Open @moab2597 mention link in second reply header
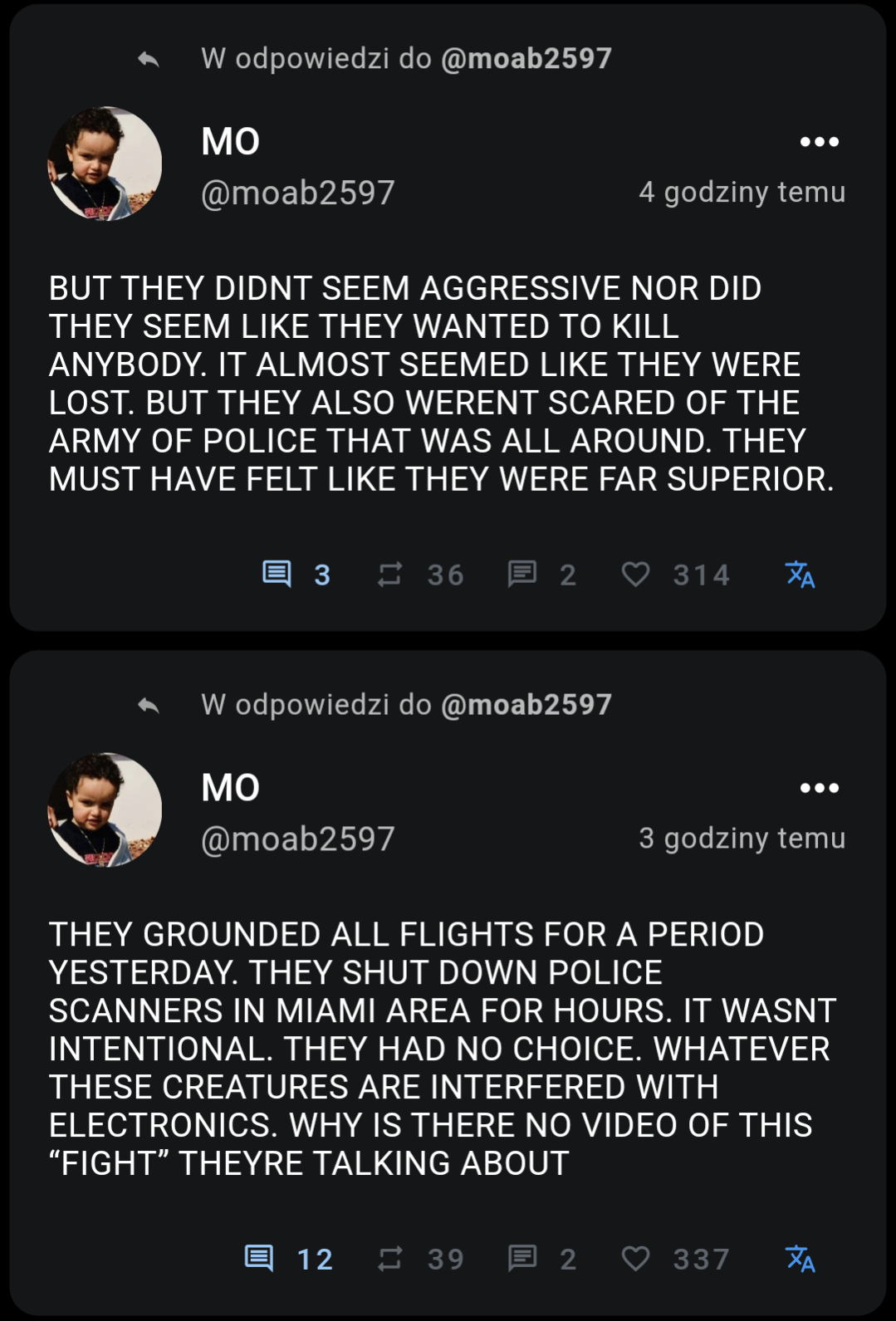 click(x=526, y=704)
